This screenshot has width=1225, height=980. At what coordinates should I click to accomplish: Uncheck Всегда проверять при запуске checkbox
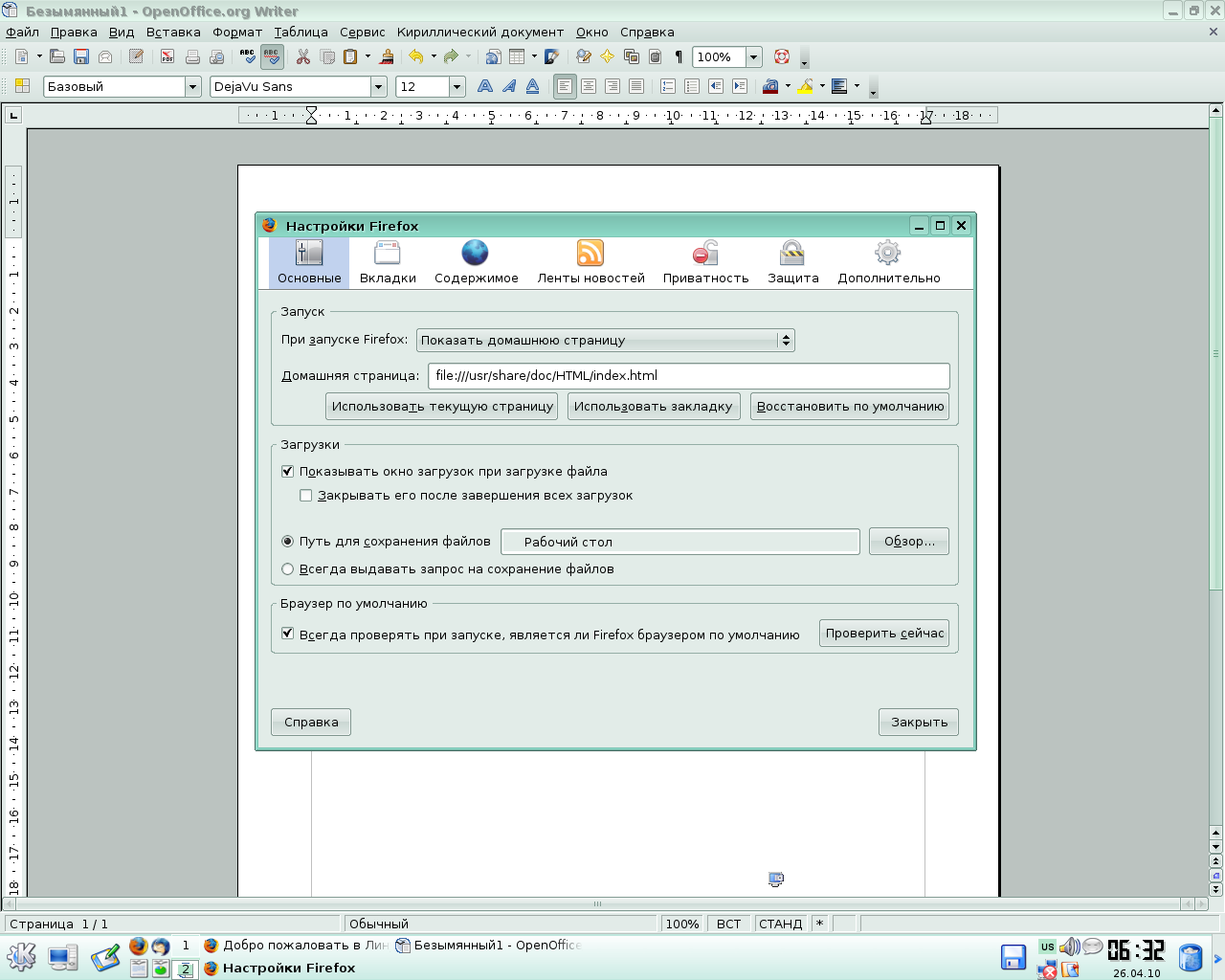tap(287, 634)
